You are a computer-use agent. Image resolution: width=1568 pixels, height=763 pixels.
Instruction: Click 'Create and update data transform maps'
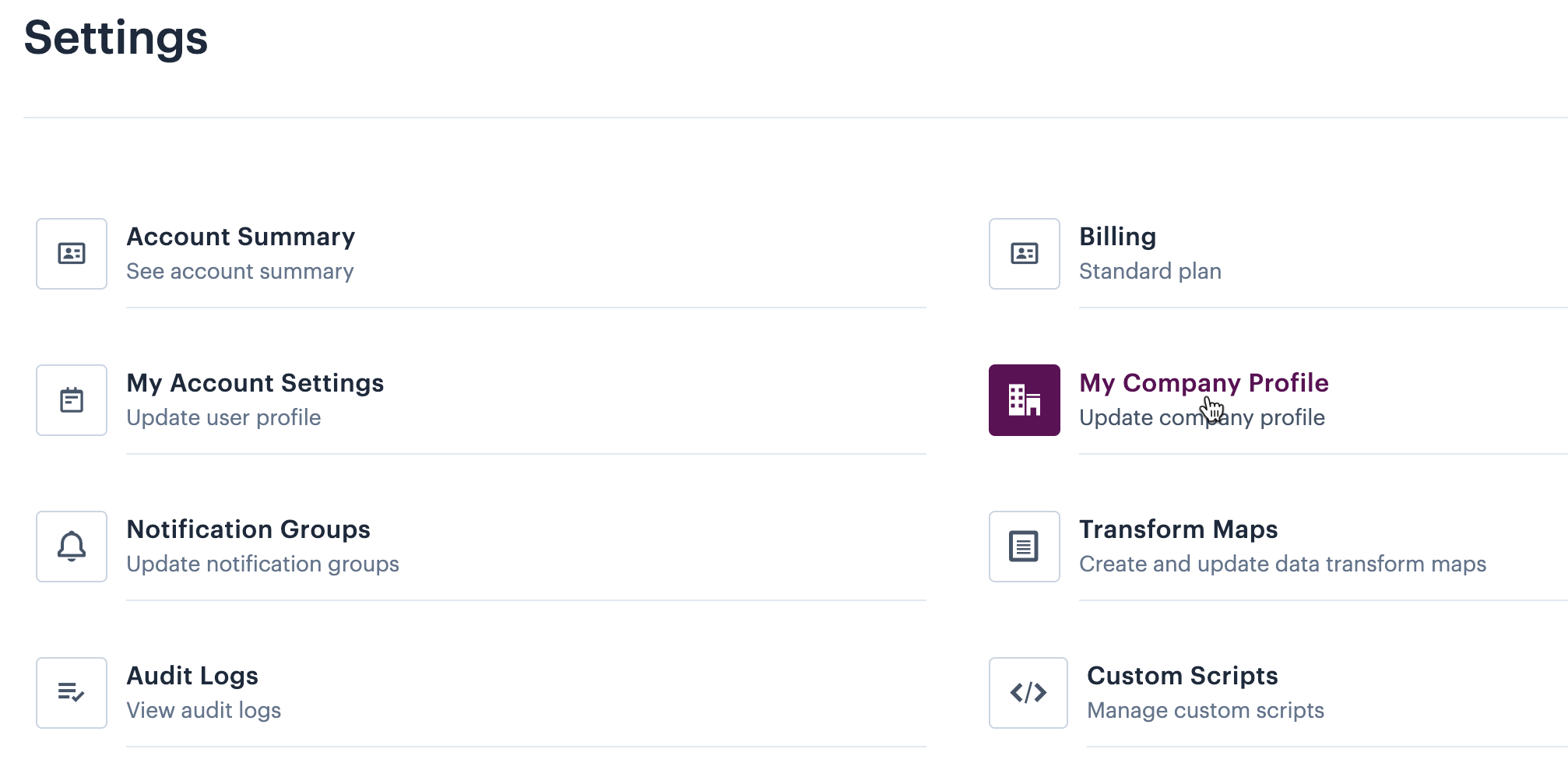(1282, 564)
